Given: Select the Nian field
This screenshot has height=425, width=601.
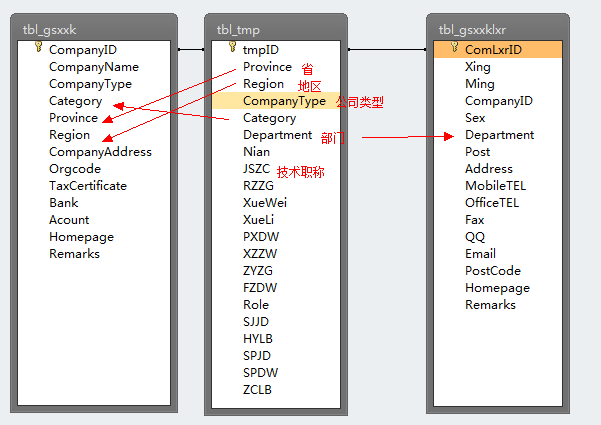Looking at the screenshot, I should point(256,152).
